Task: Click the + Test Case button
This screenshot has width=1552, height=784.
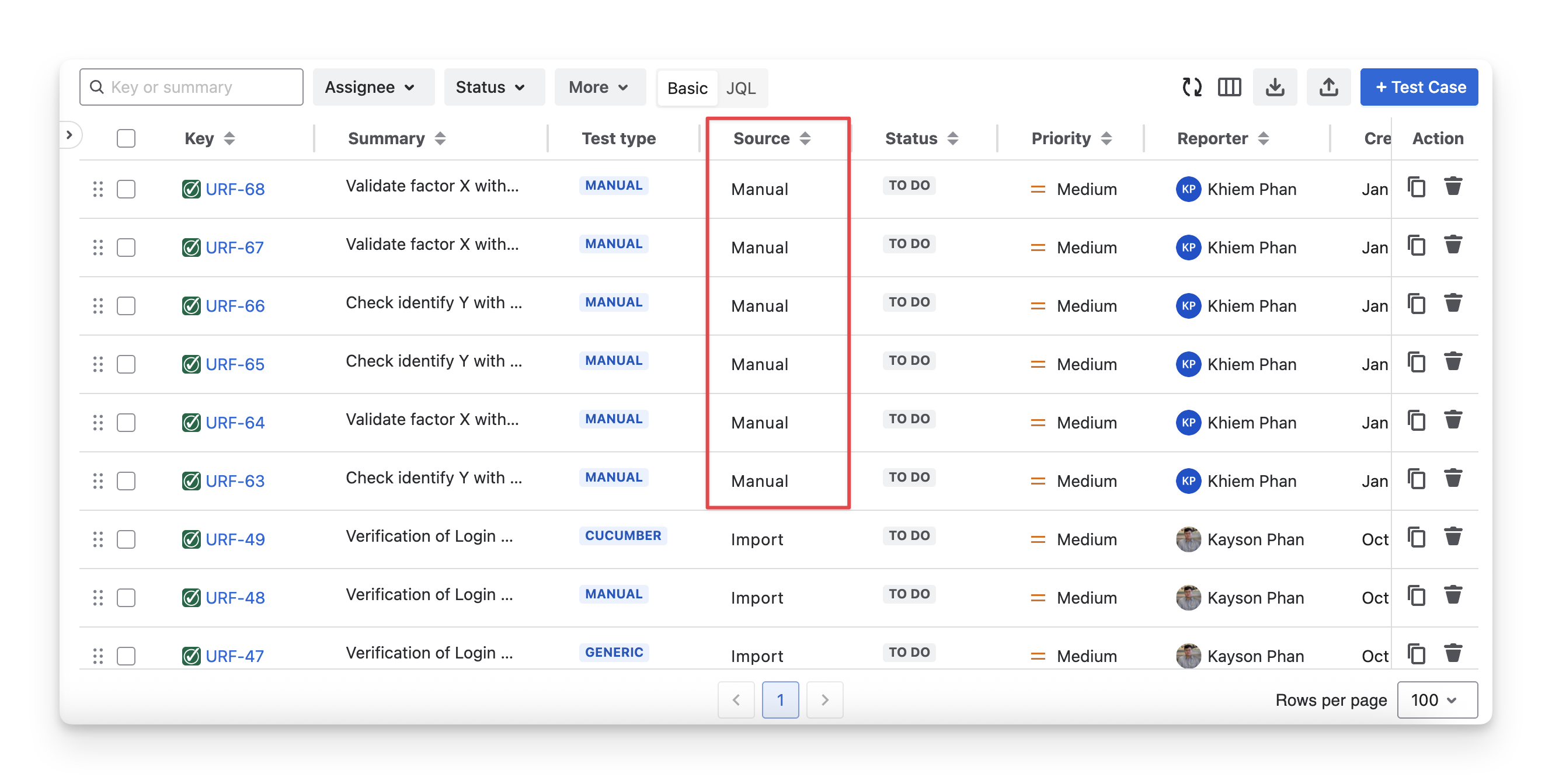Action: pos(1418,88)
